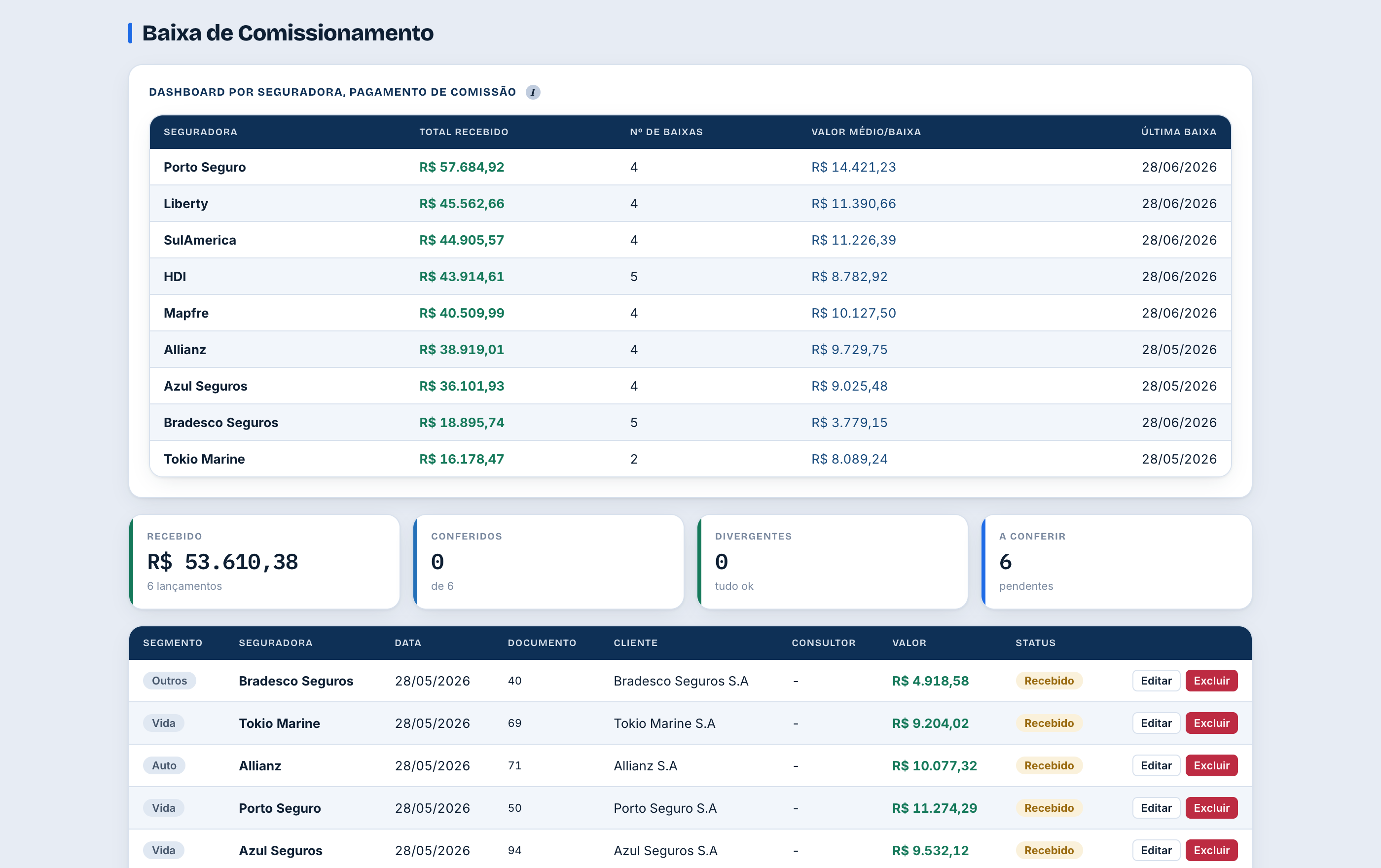Click the Outros segment tag
1381x868 pixels.
(169, 681)
